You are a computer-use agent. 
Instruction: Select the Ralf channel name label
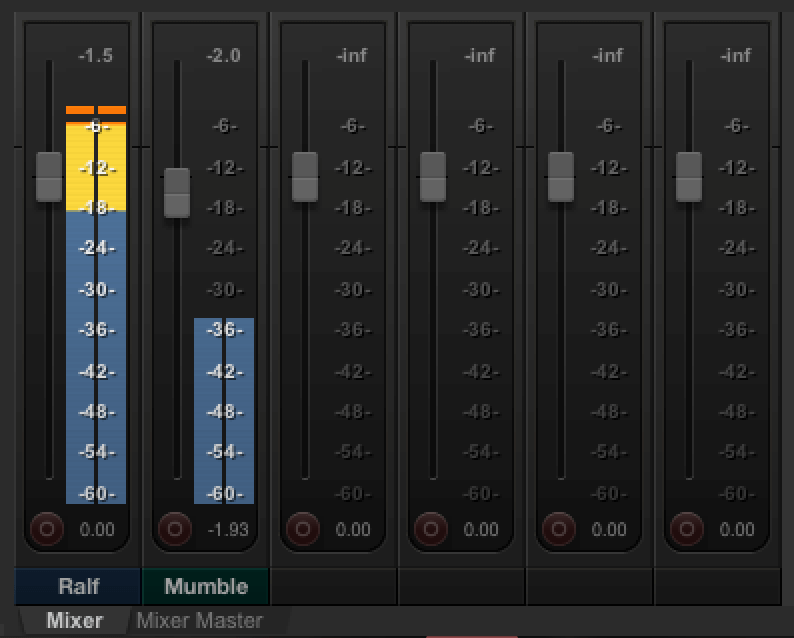[78, 586]
